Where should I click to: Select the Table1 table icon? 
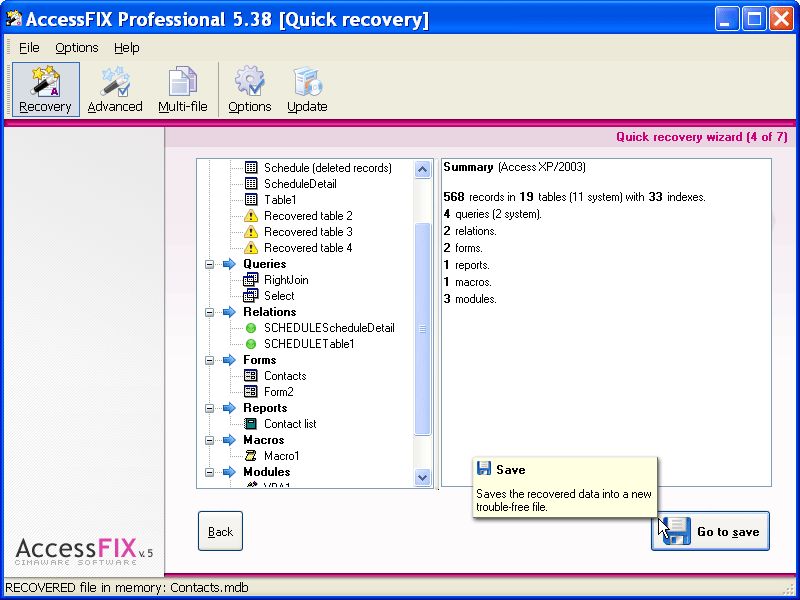(x=251, y=199)
